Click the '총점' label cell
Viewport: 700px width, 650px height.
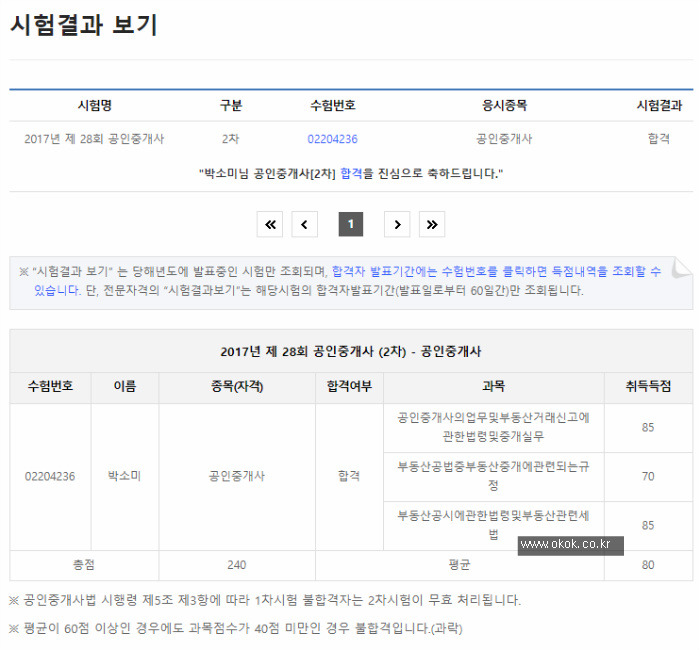coord(84,565)
